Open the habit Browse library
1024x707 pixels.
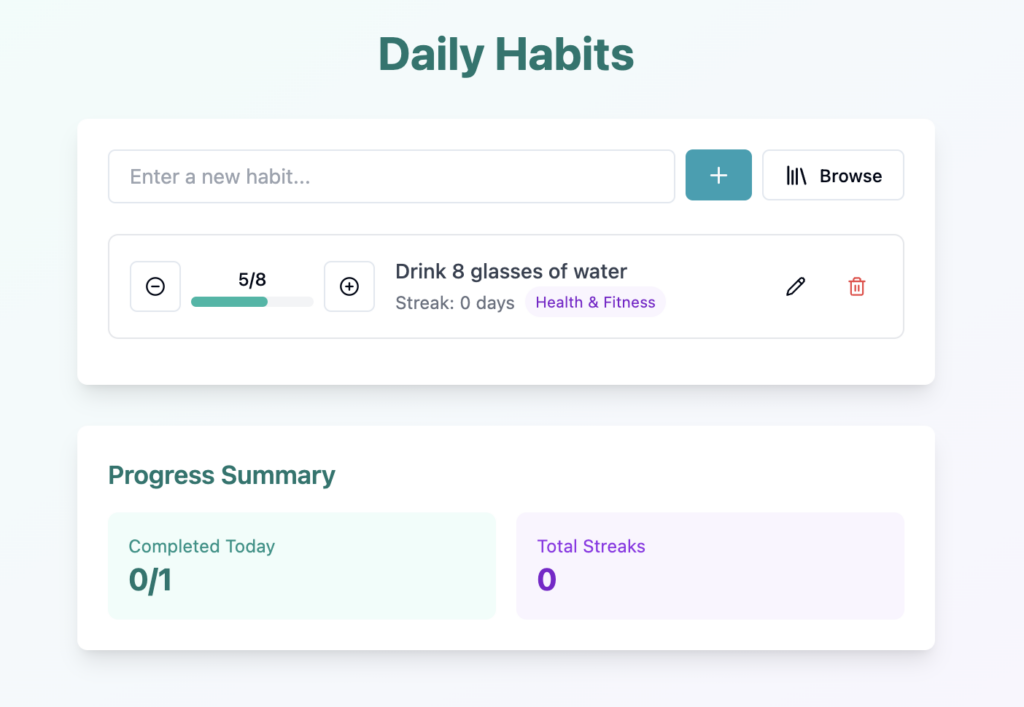click(x=833, y=175)
